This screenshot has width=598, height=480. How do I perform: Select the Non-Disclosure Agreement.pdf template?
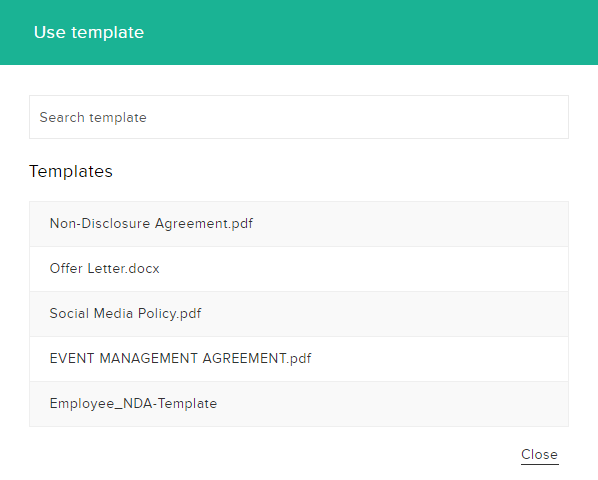(x=299, y=224)
